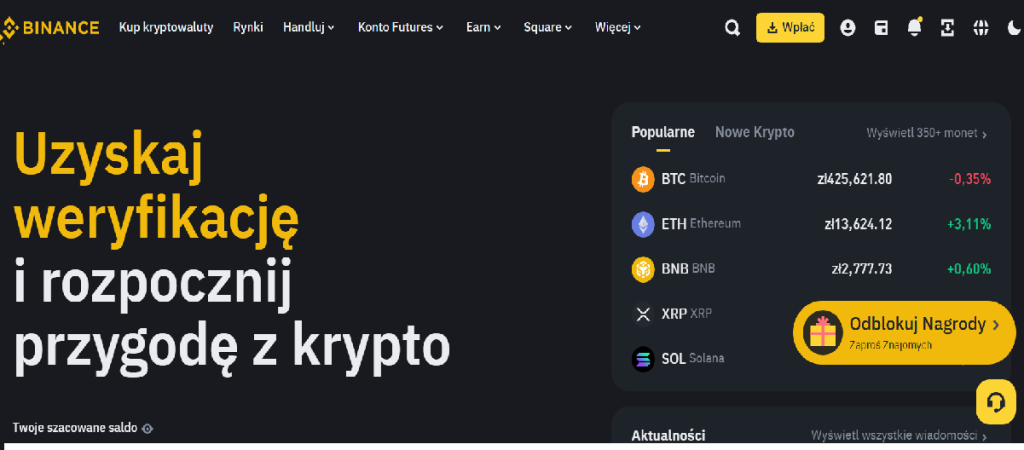Viewport: 1024px width, 450px height.
Task: Expand the Handluj dropdown menu
Action: [309, 27]
